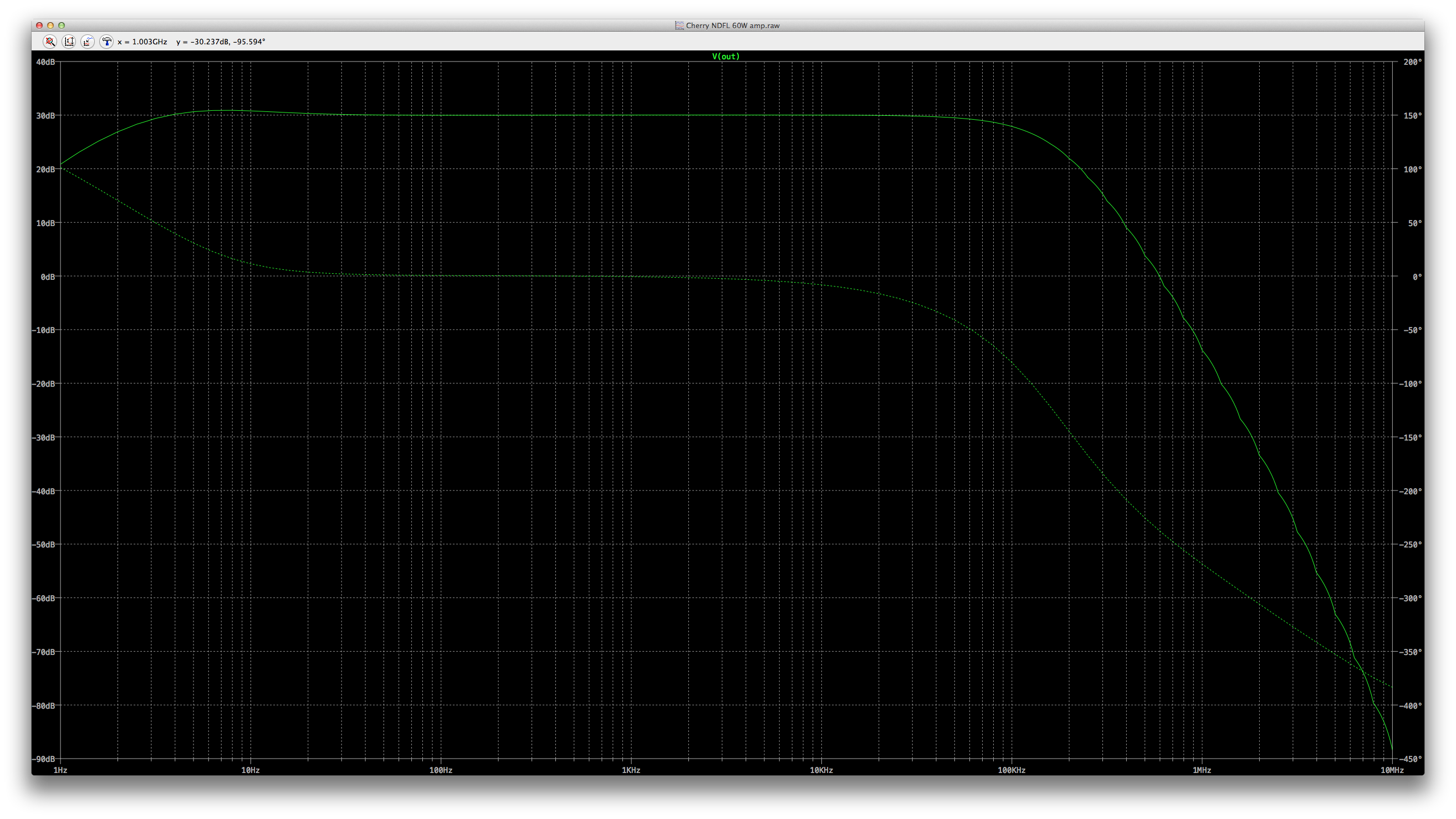Click the -90dB left axis label

(x=43, y=759)
